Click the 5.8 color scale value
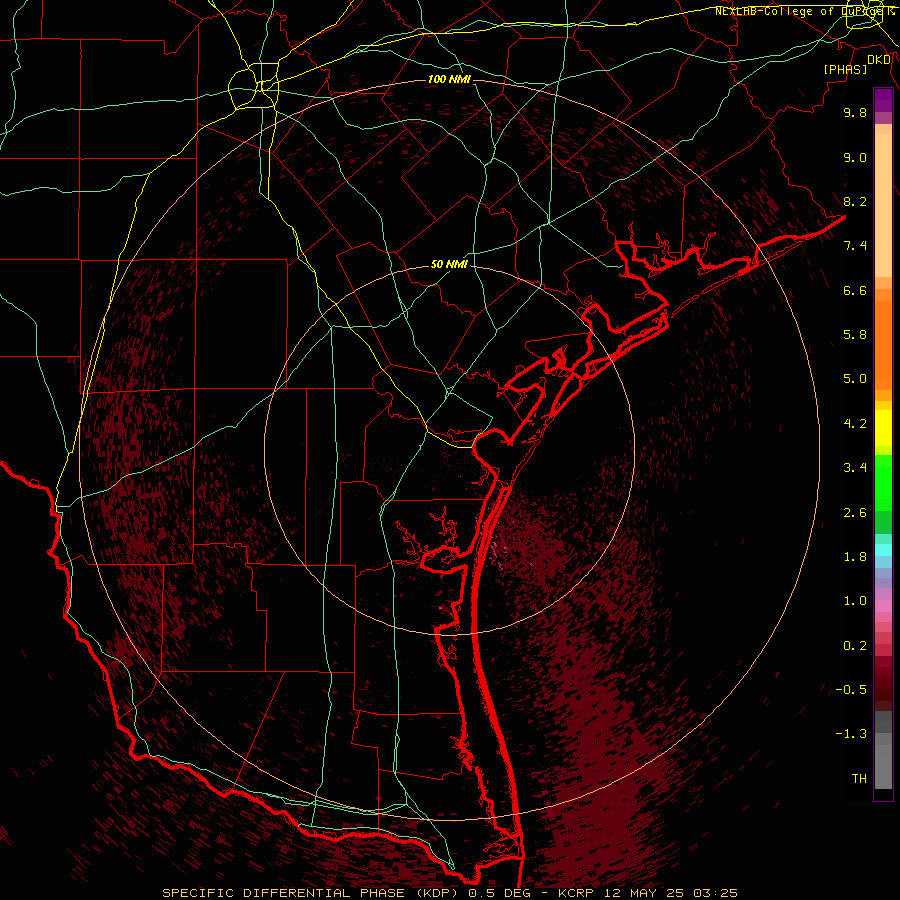 coord(855,335)
